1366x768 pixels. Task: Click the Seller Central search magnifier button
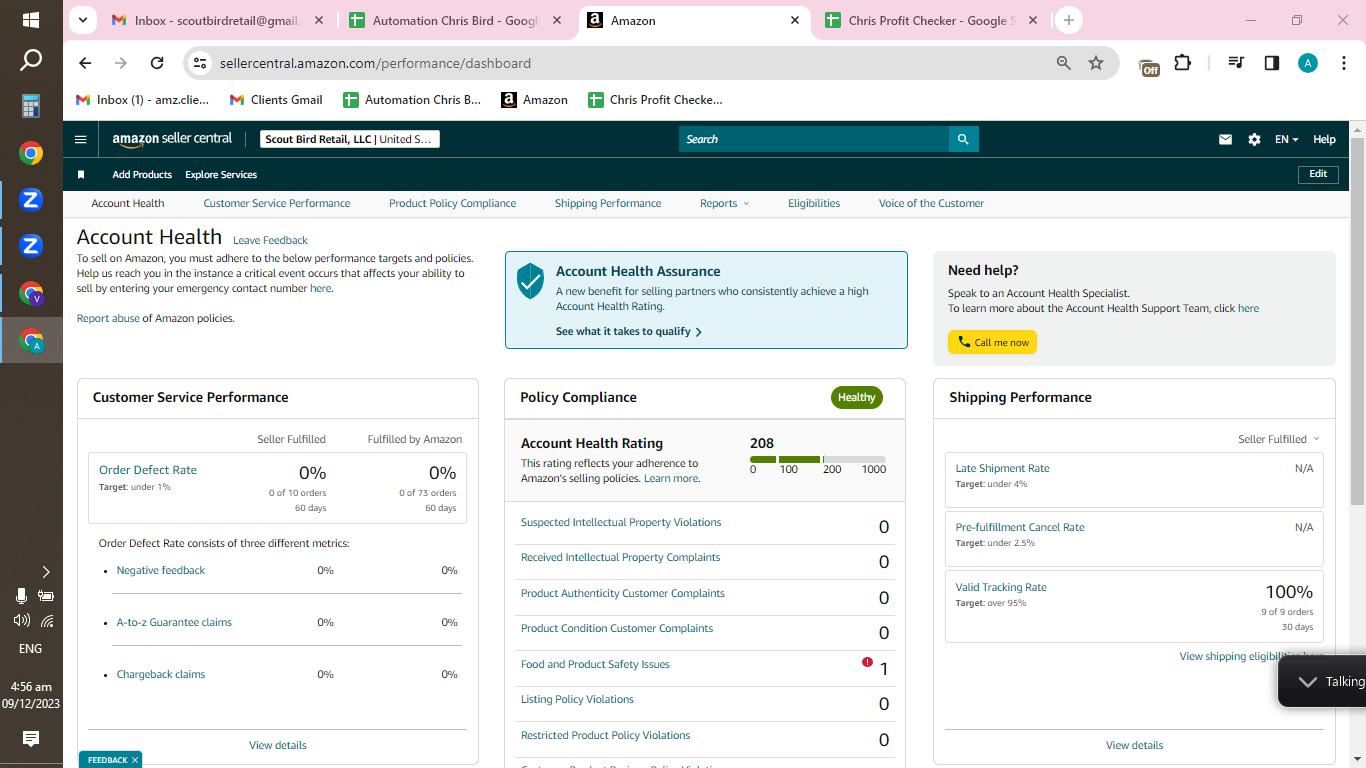tap(963, 139)
